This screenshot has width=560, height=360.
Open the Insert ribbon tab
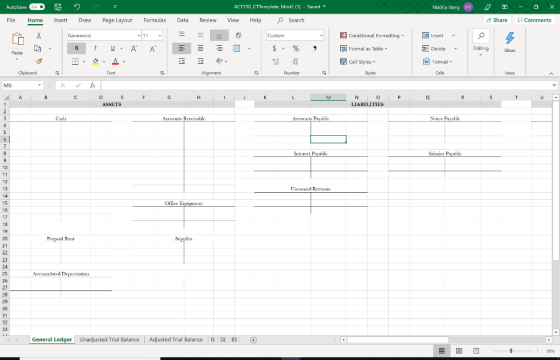60,20
